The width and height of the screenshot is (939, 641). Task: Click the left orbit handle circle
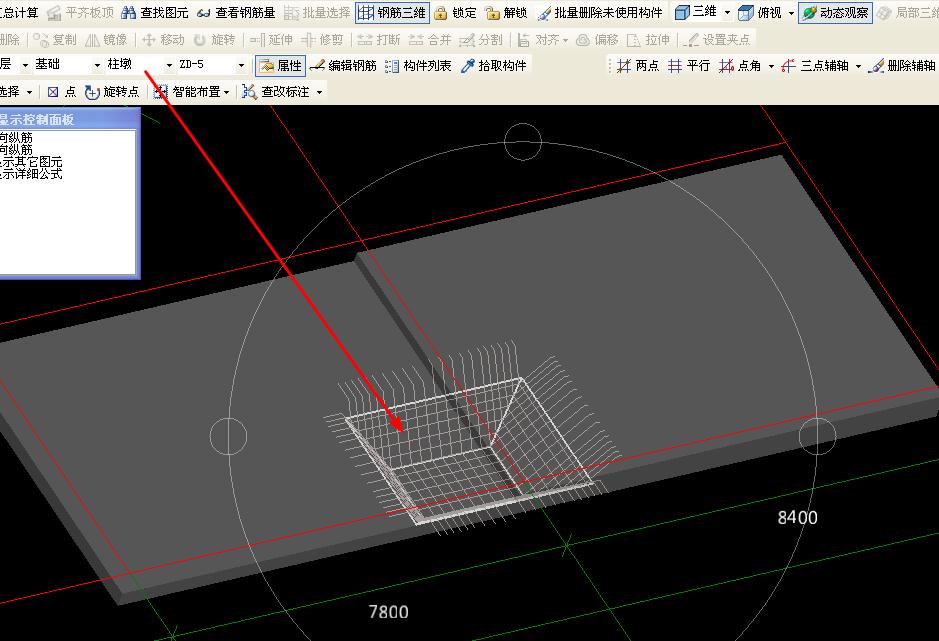pyautogui.click(x=228, y=436)
